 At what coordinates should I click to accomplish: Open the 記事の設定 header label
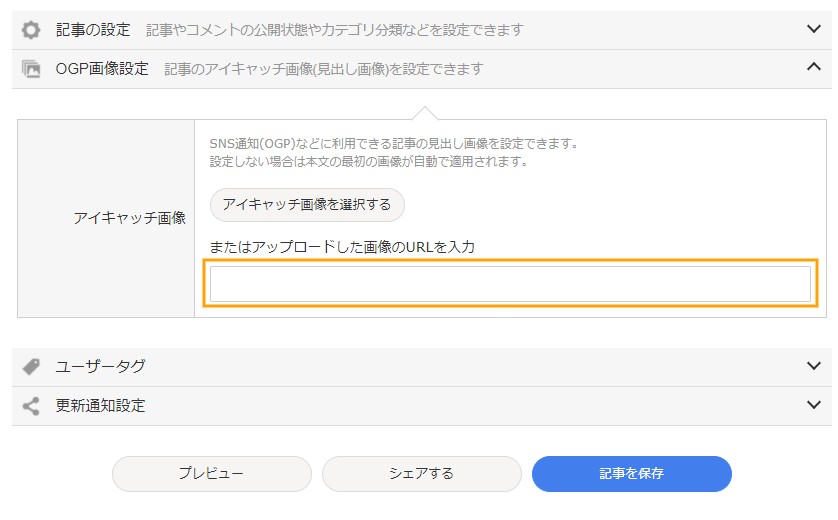pos(93,30)
